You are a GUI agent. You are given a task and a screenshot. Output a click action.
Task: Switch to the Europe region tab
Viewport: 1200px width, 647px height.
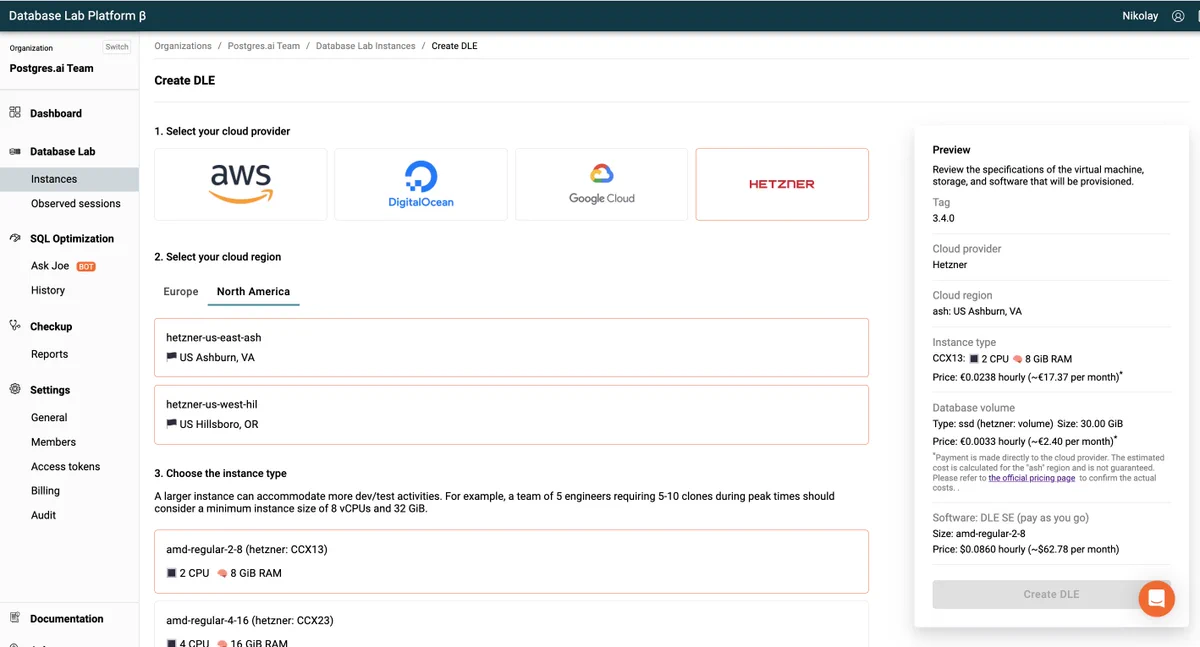(181, 292)
